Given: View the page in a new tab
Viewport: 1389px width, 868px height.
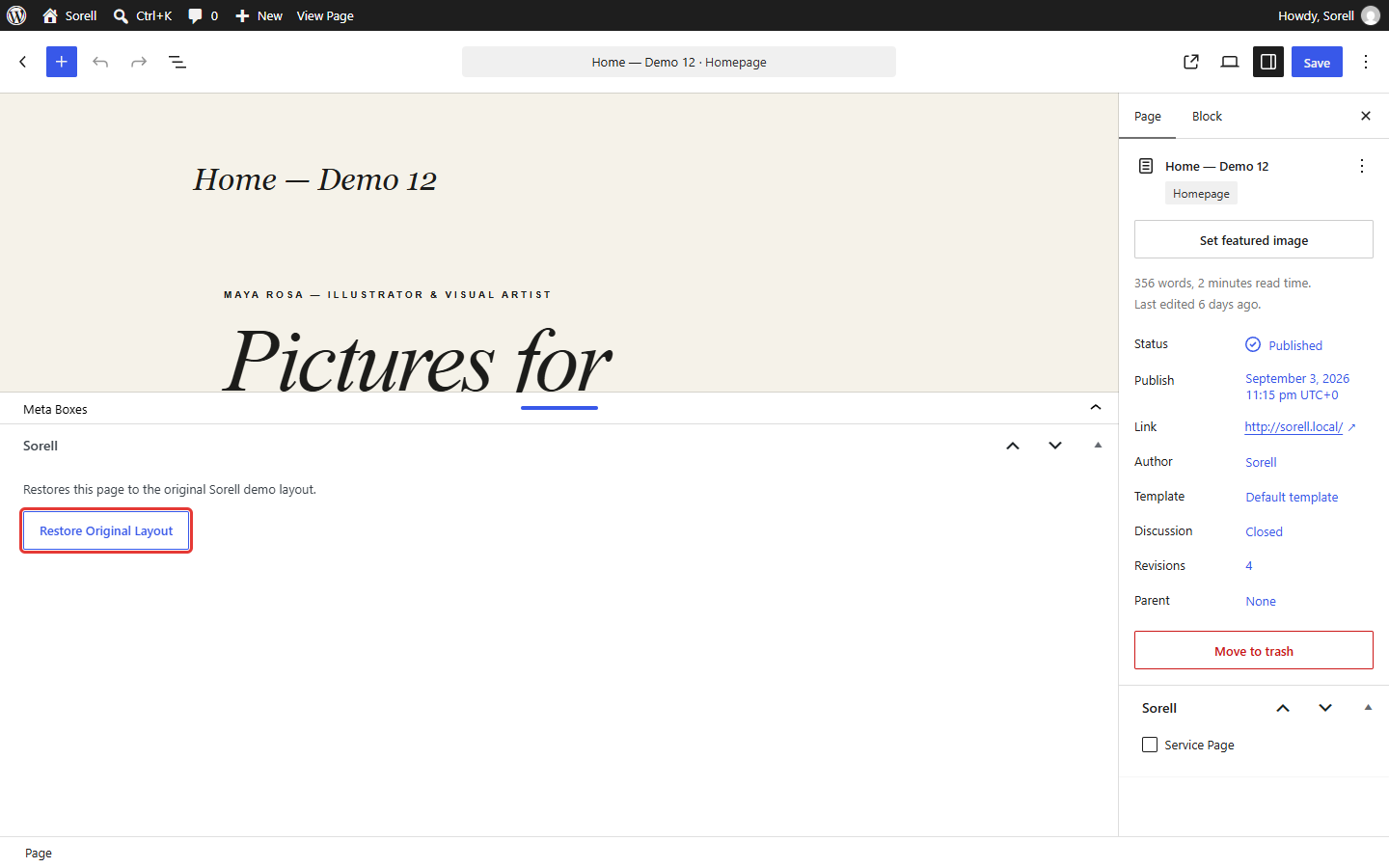Looking at the screenshot, I should click(1191, 62).
